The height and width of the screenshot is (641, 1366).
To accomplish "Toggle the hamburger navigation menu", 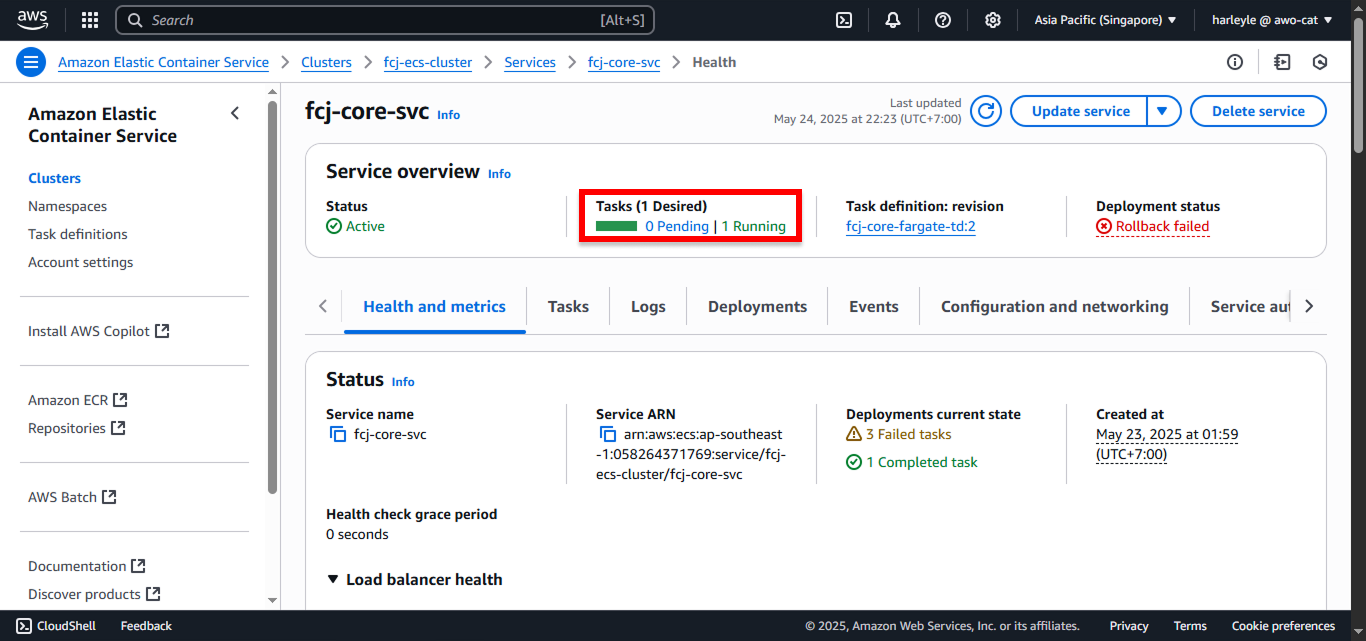I will (31, 62).
